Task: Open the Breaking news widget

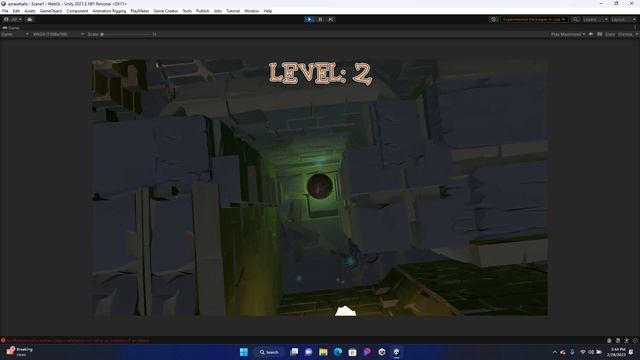Action: (20, 352)
